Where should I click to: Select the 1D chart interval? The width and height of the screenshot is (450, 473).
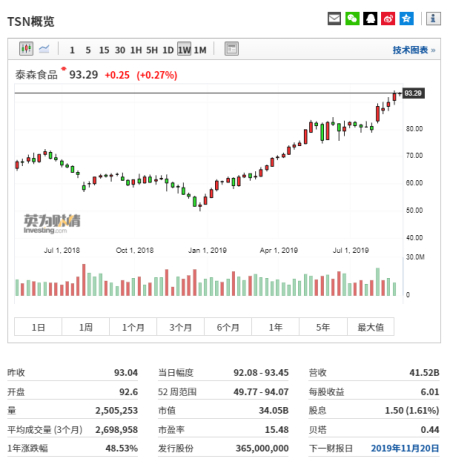[x=168, y=50]
